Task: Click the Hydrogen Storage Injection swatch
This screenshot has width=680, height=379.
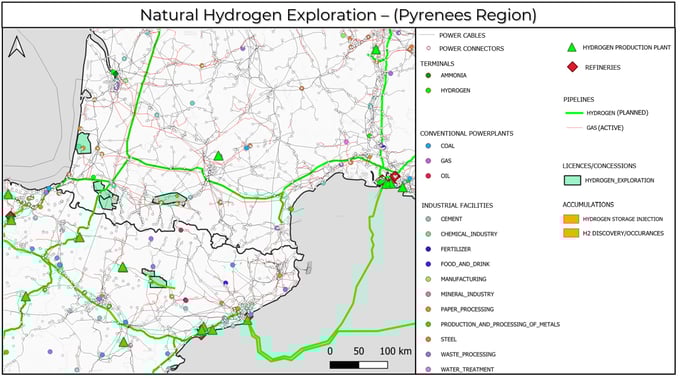Action: coord(571,219)
